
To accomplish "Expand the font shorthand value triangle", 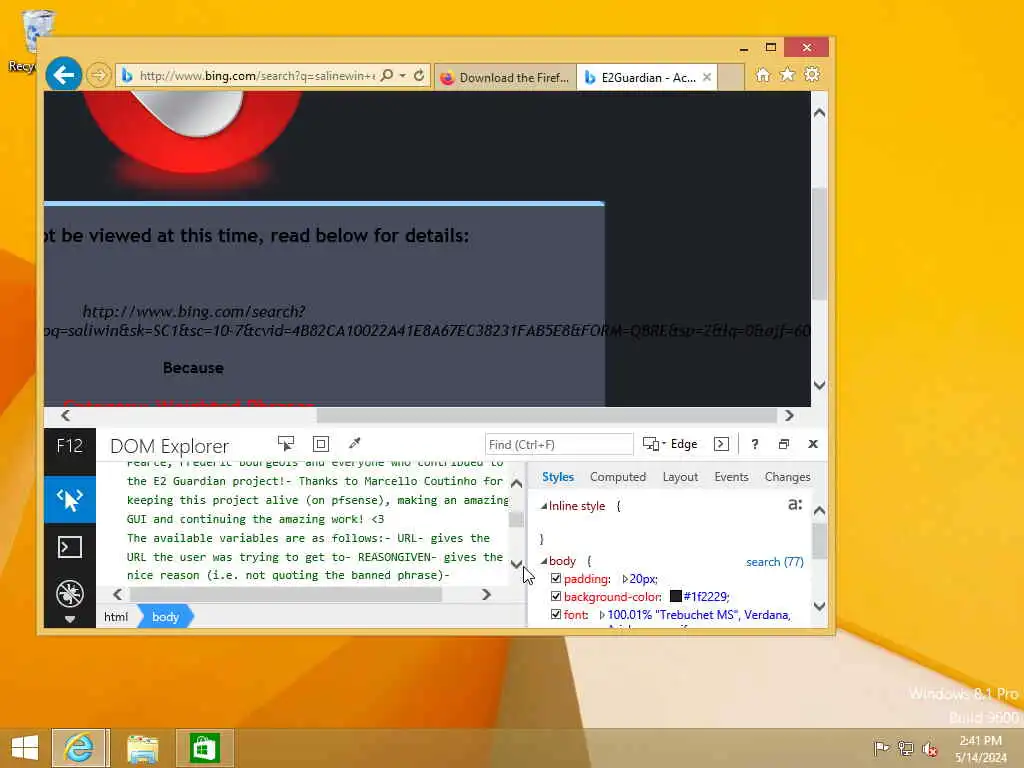I will pyautogui.click(x=602, y=615).
